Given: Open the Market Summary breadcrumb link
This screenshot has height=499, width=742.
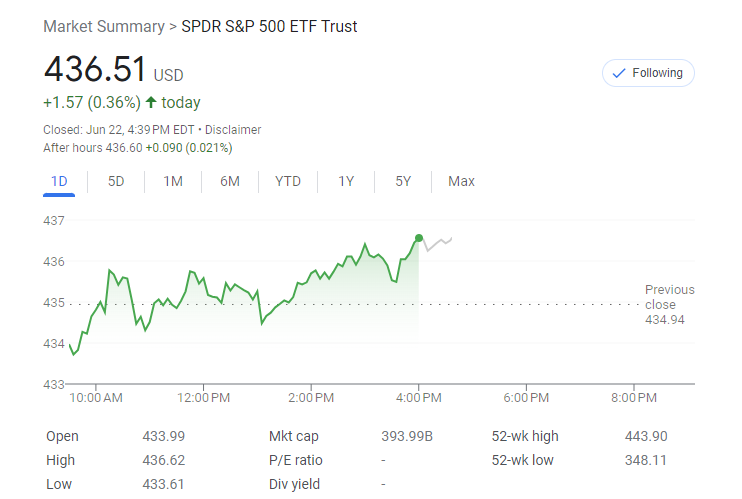Looking at the screenshot, I should pyautogui.click(x=104, y=26).
